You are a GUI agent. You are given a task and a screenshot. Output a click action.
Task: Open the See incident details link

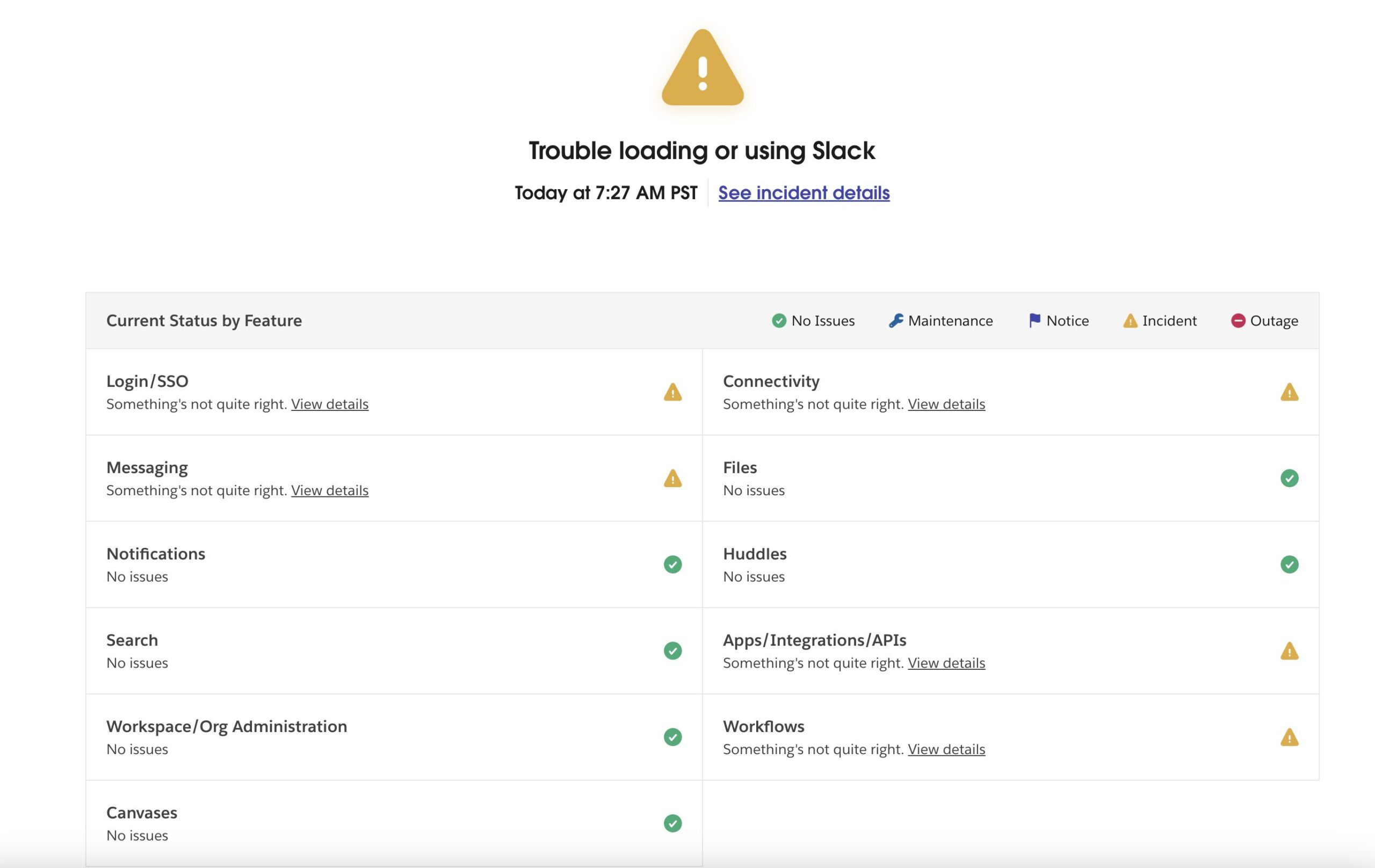point(804,193)
